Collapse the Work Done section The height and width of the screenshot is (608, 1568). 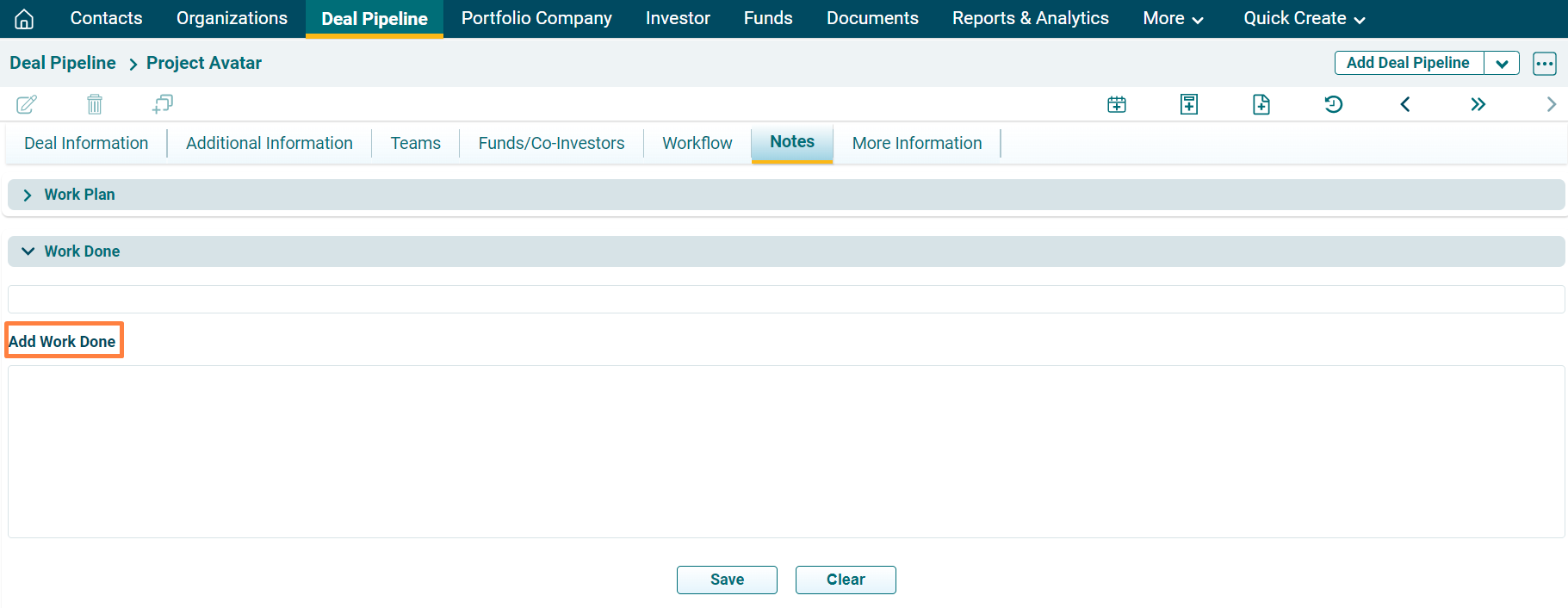[x=28, y=251]
